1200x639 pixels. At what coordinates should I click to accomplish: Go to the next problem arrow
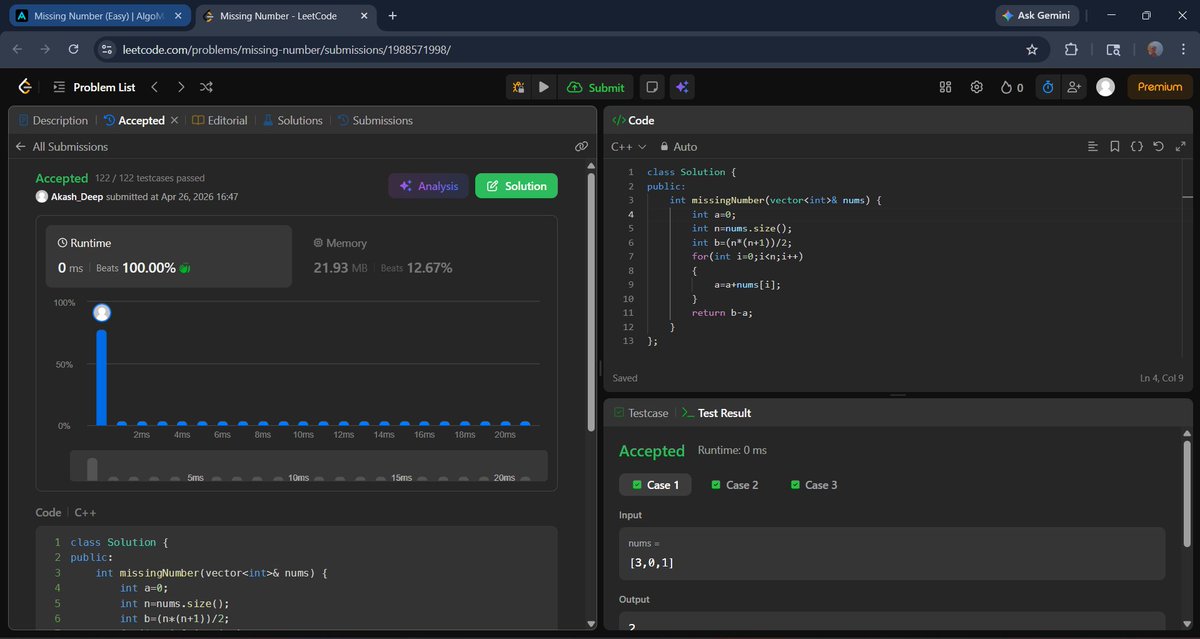180,87
